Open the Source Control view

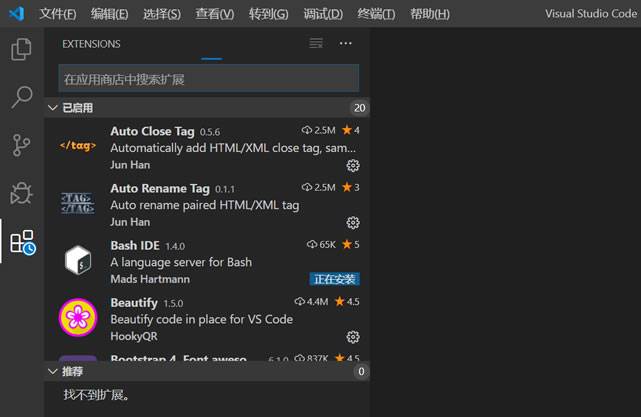click(x=21, y=145)
